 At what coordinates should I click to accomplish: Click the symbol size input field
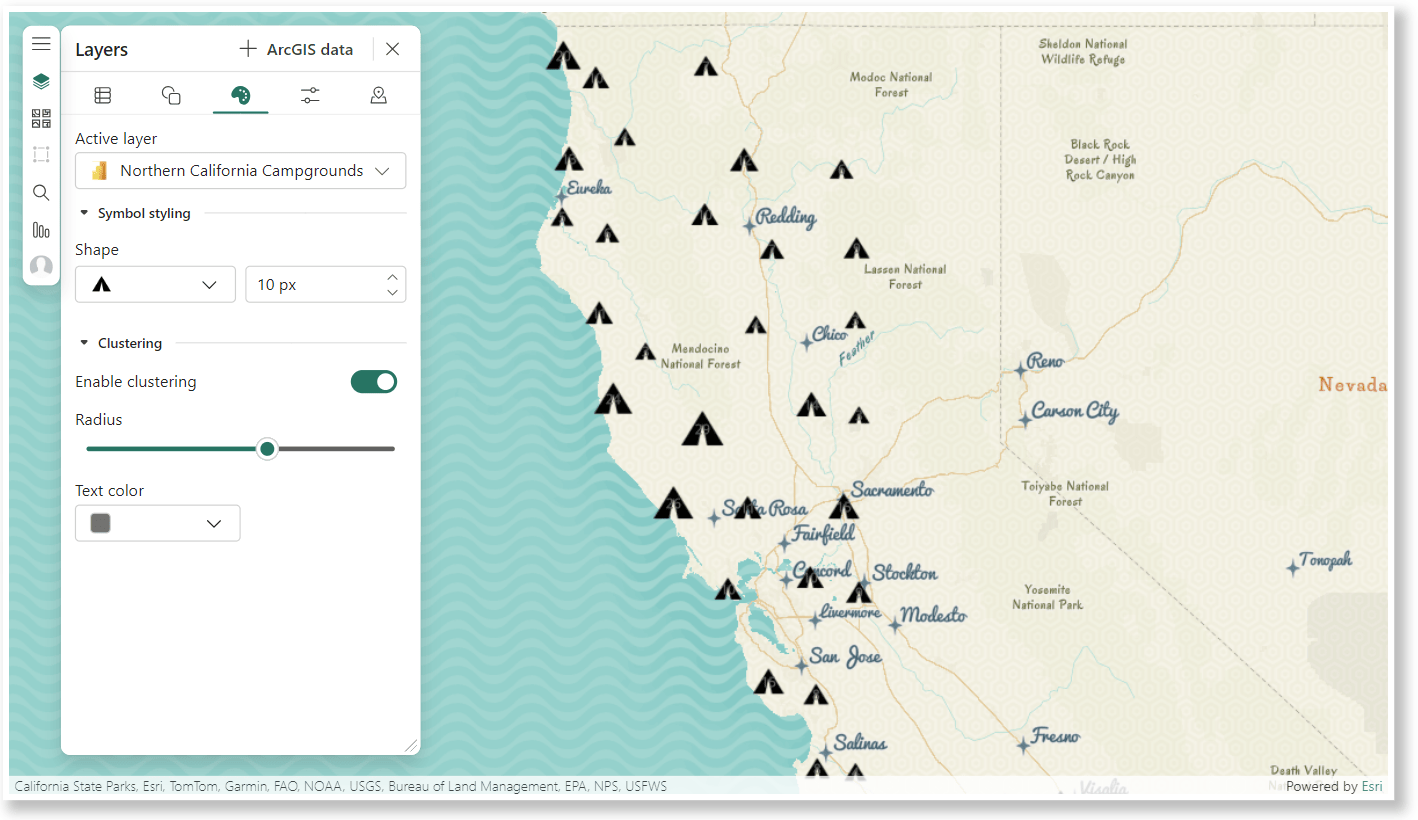click(314, 285)
